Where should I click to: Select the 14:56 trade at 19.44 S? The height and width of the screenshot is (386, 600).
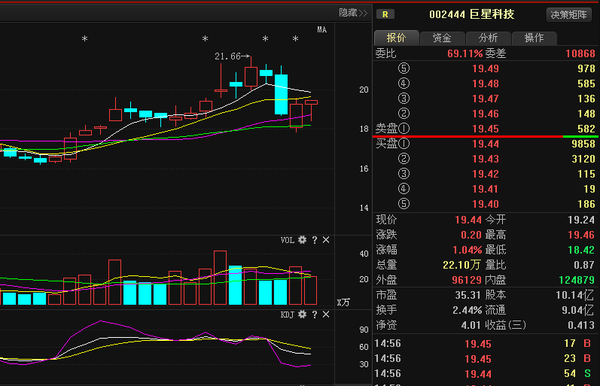tap(484, 373)
